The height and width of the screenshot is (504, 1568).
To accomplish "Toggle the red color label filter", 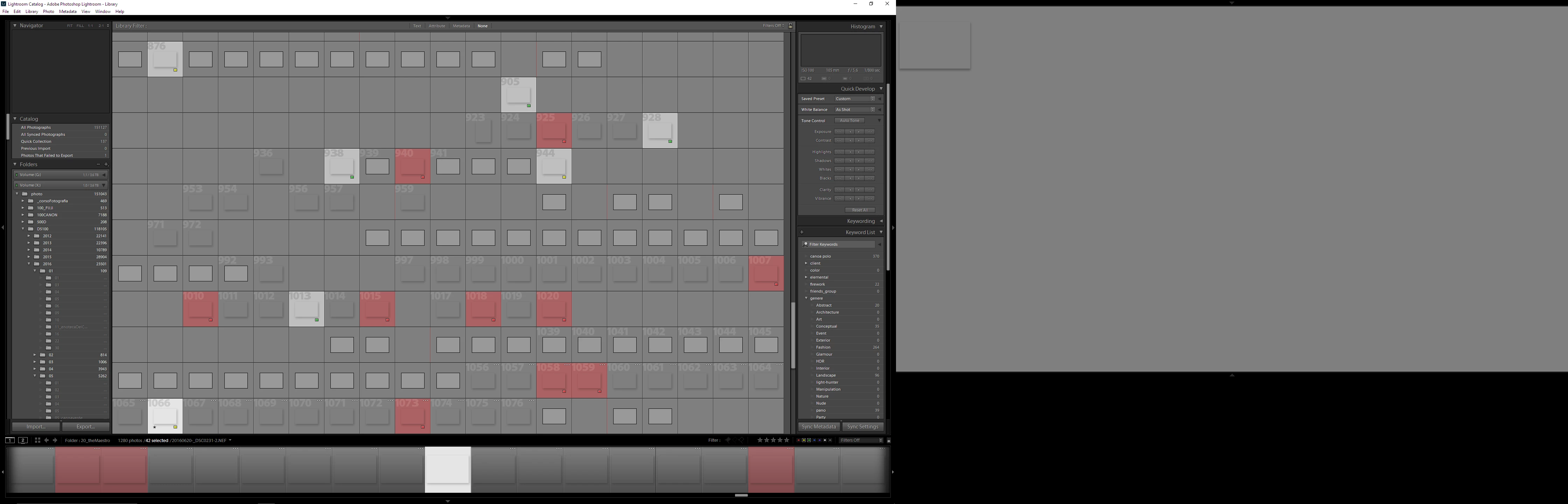I will pyautogui.click(x=799, y=440).
